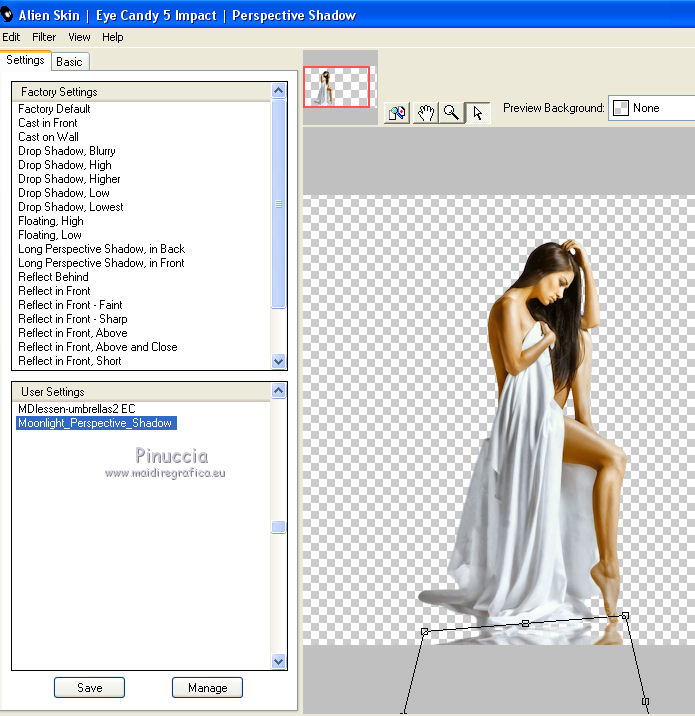Select Floating, Low preset
This screenshot has height=716, width=695.
tap(50, 235)
